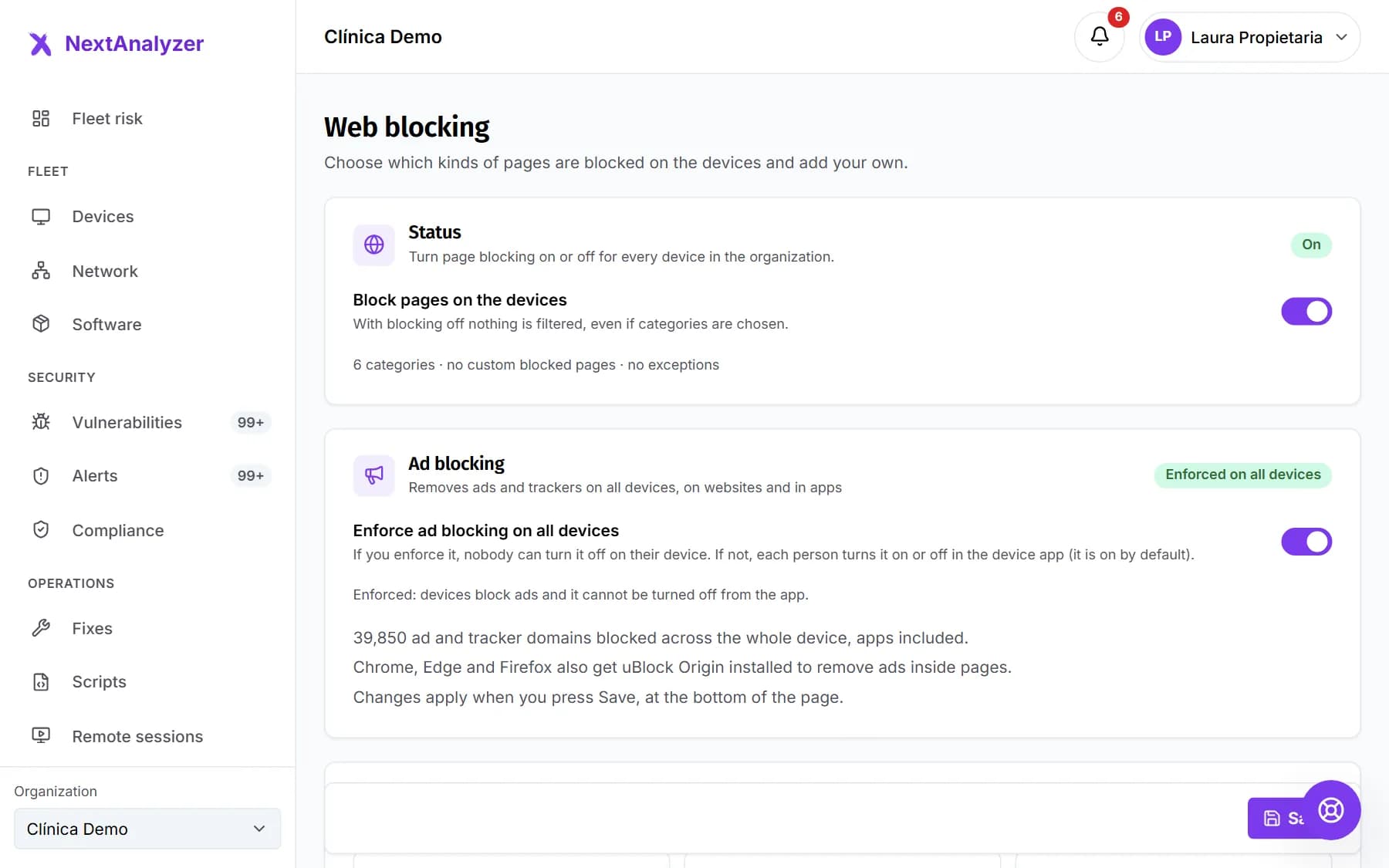Click the Ad blocking megaphone icon
Screen dimensions: 1389x868
(374, 475)
